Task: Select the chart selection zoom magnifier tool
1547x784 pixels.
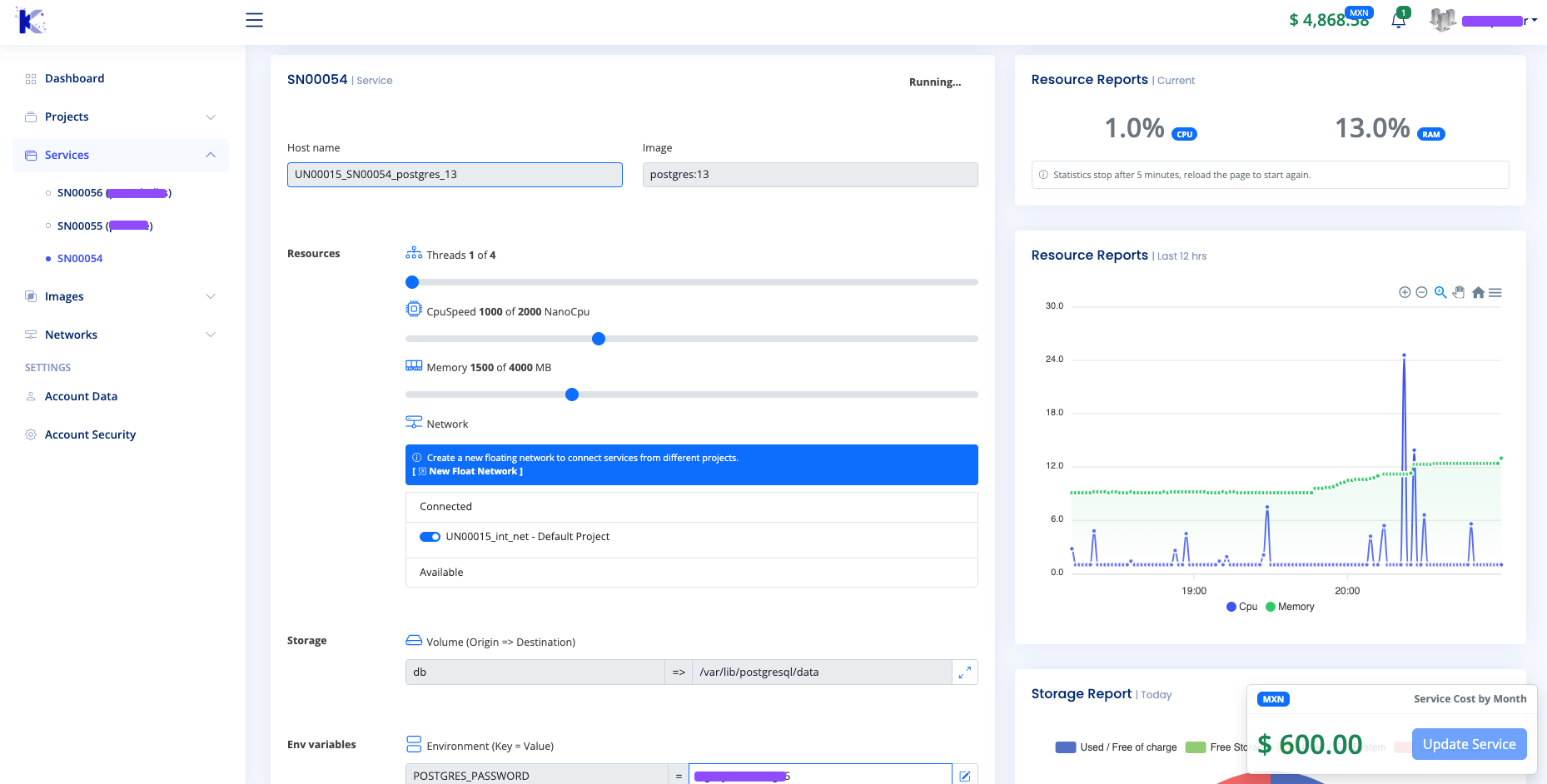Action: click(x=1440, y=292)
